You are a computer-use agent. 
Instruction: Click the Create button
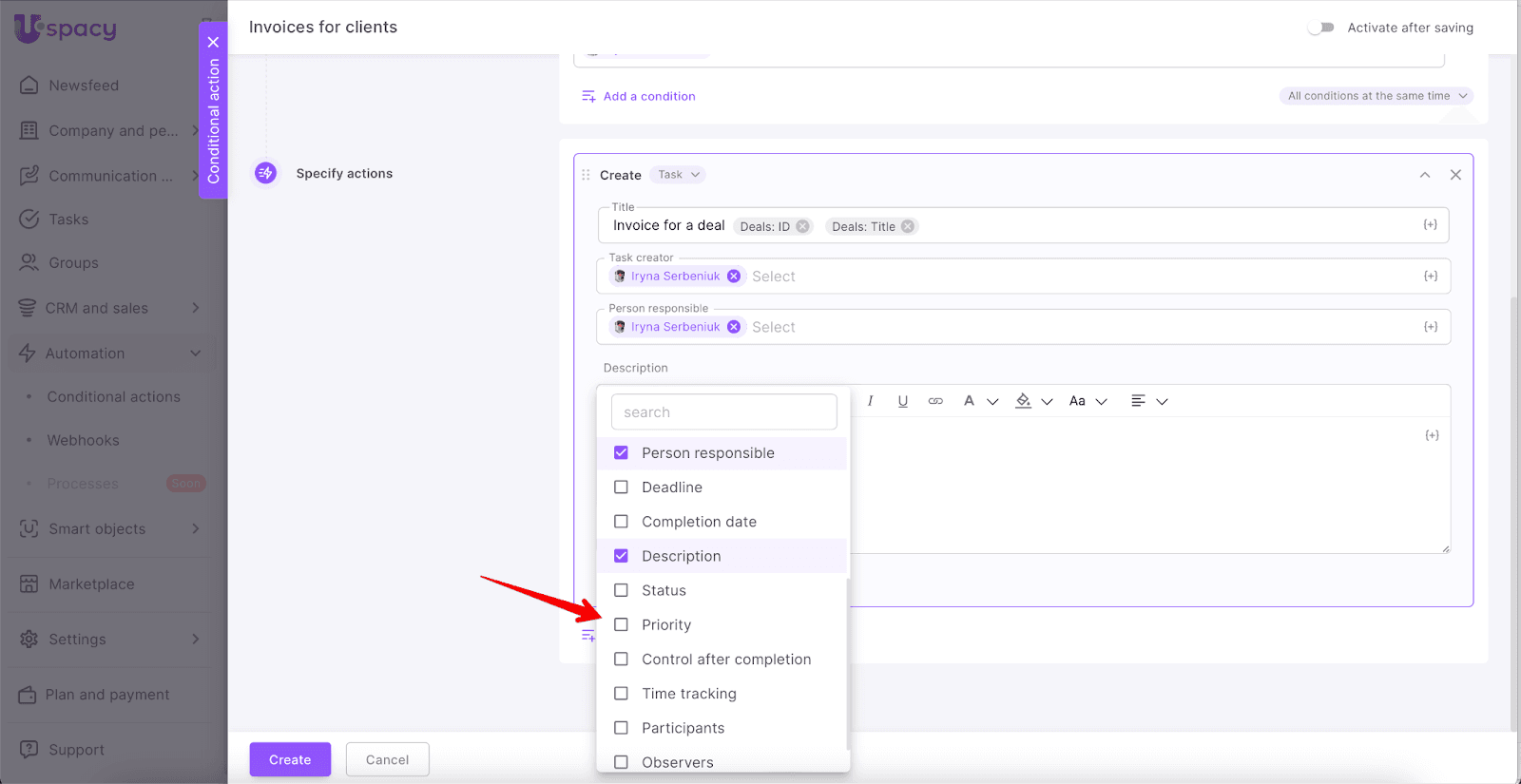(290, 759)
